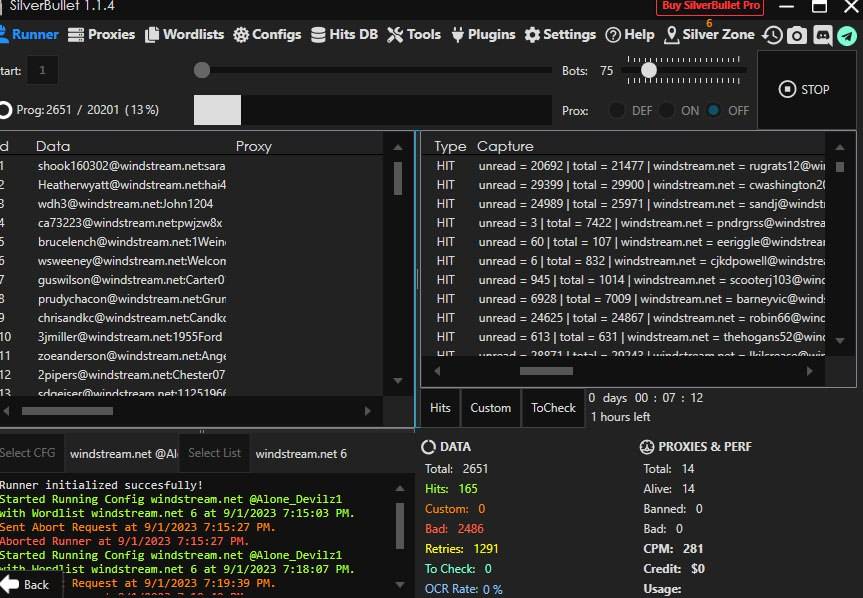Click Buy SilverBullet Pro
The image size is (863, 598).
(708, 7)
